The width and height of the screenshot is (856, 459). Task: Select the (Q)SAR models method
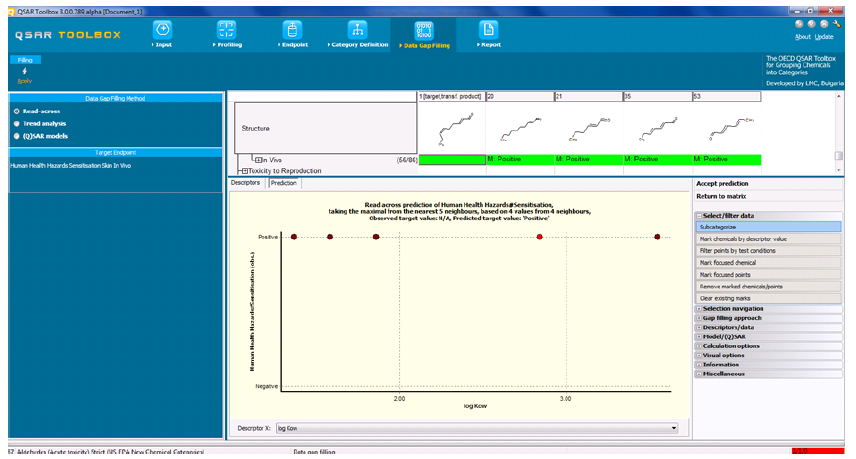(17, 136)
